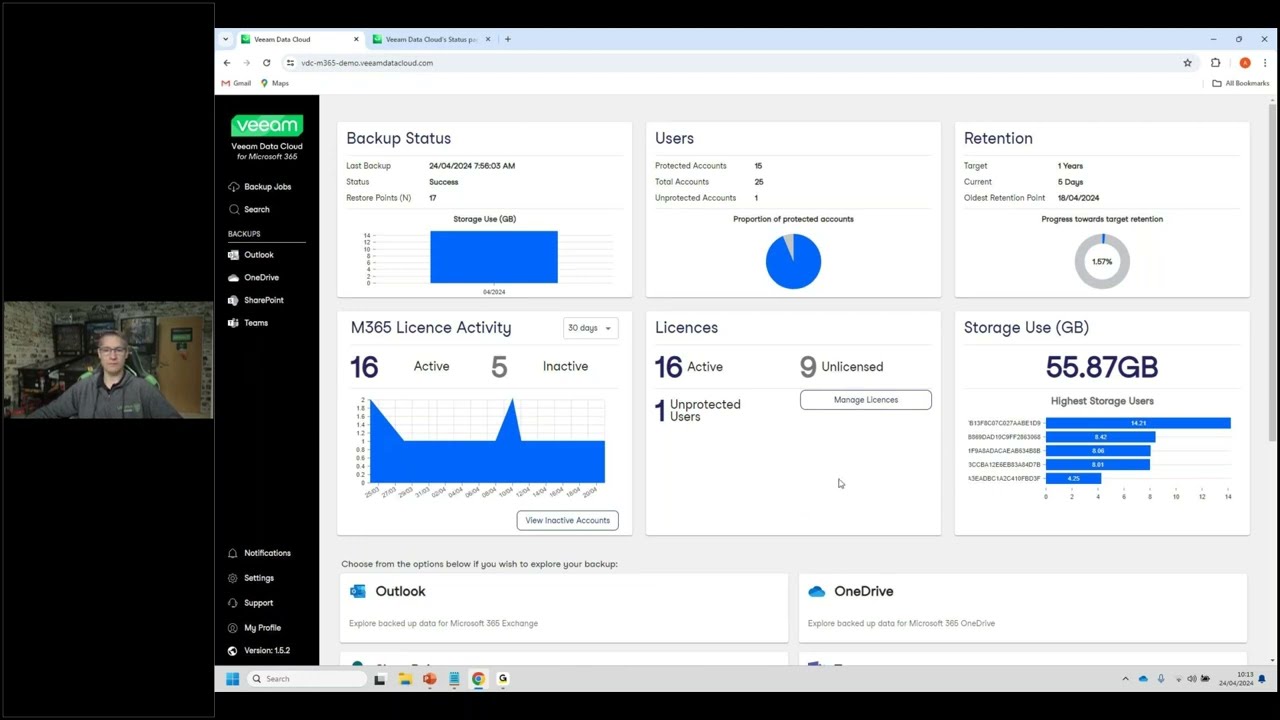Viewport: 1280px width, 720px height.
Task: Open the tab search dropdown arrow
Action: coord(225,39)
